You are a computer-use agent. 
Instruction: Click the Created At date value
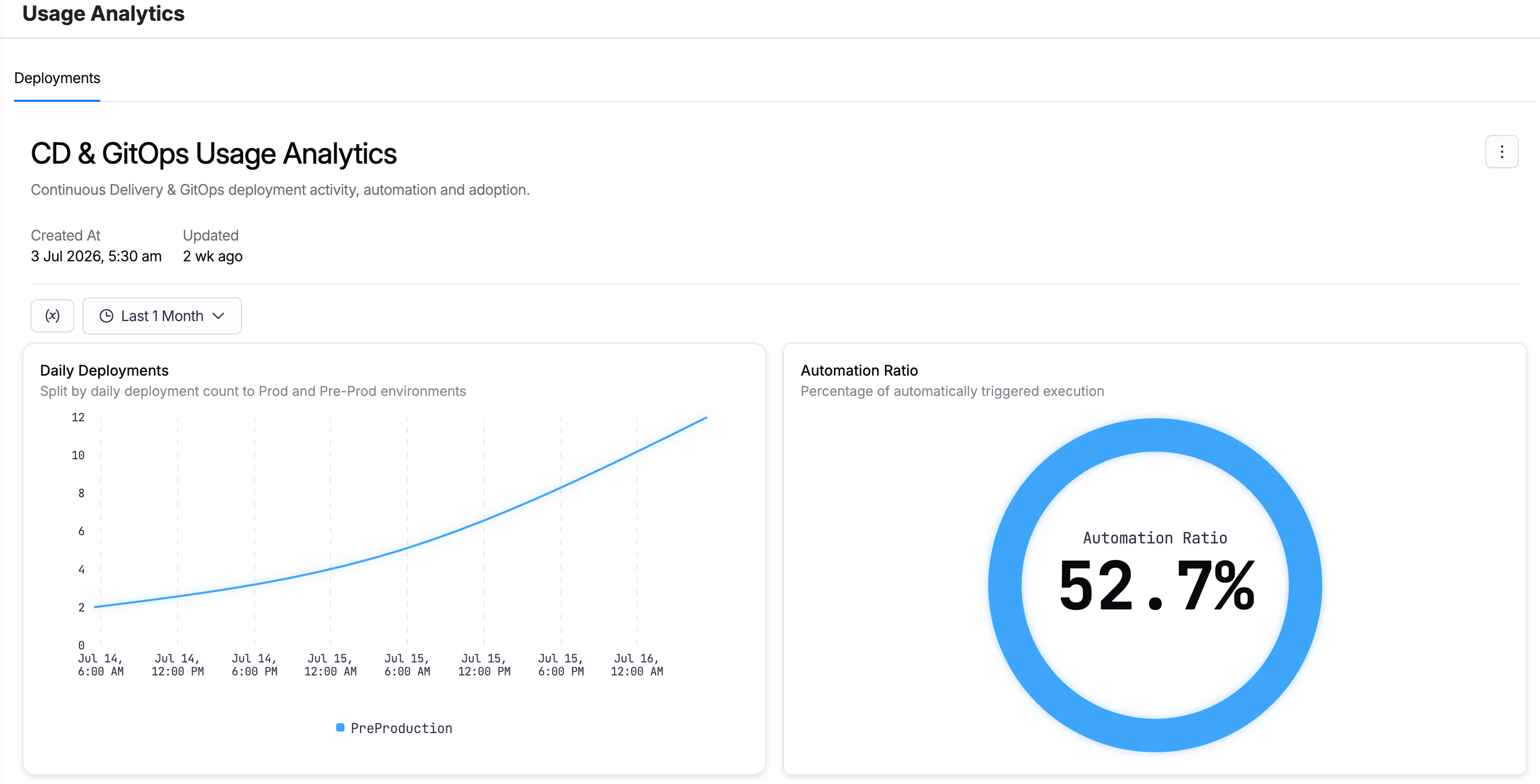click(96, 256)
